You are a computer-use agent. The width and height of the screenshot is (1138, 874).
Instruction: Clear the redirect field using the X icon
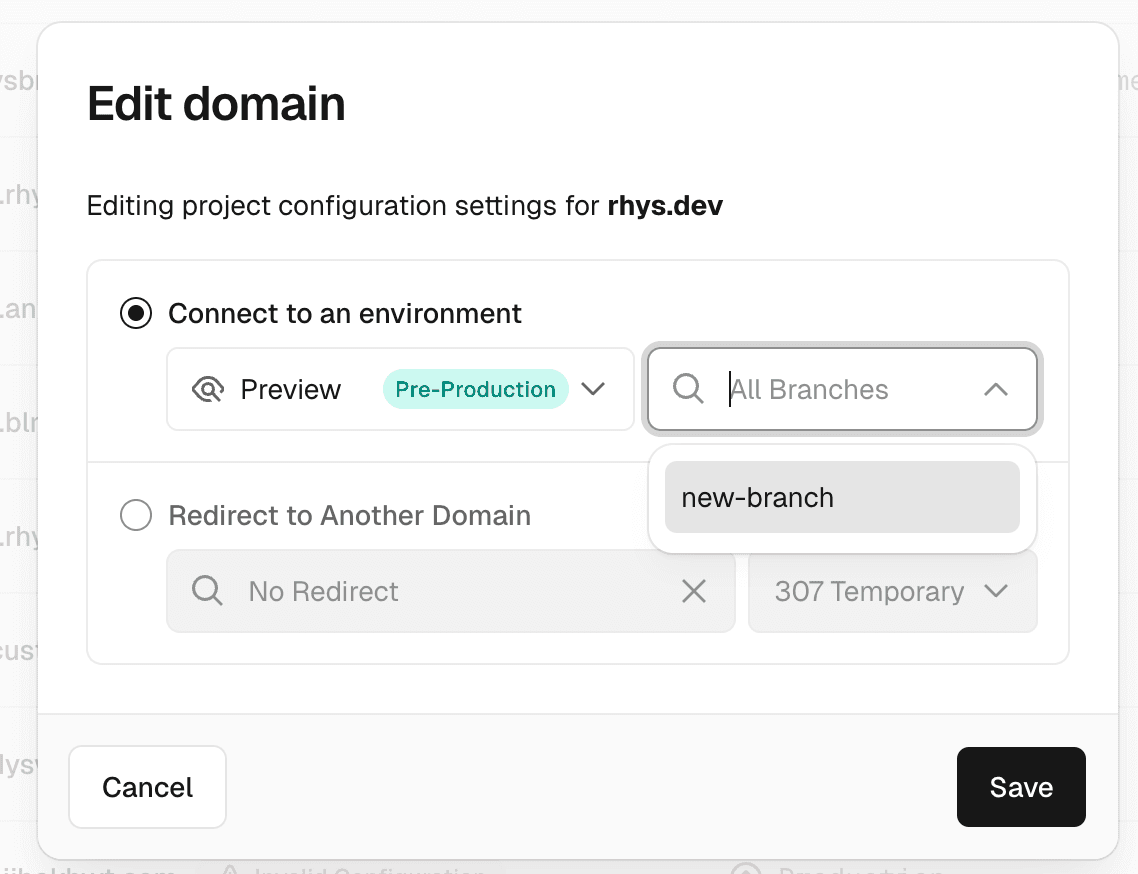tap(694, 591)
